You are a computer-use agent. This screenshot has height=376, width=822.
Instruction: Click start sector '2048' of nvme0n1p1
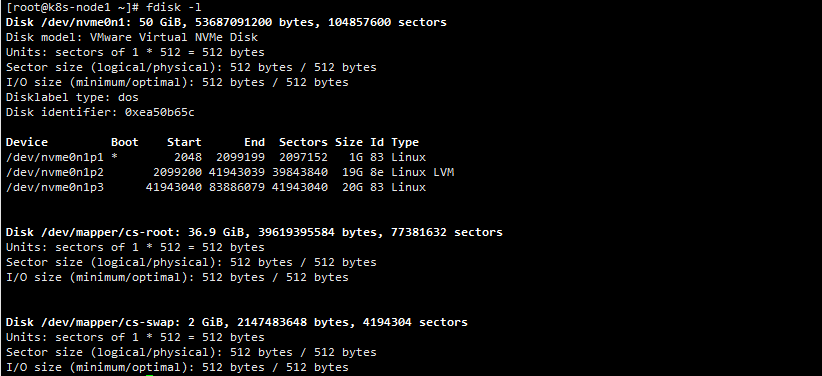[x=188, y=157]
